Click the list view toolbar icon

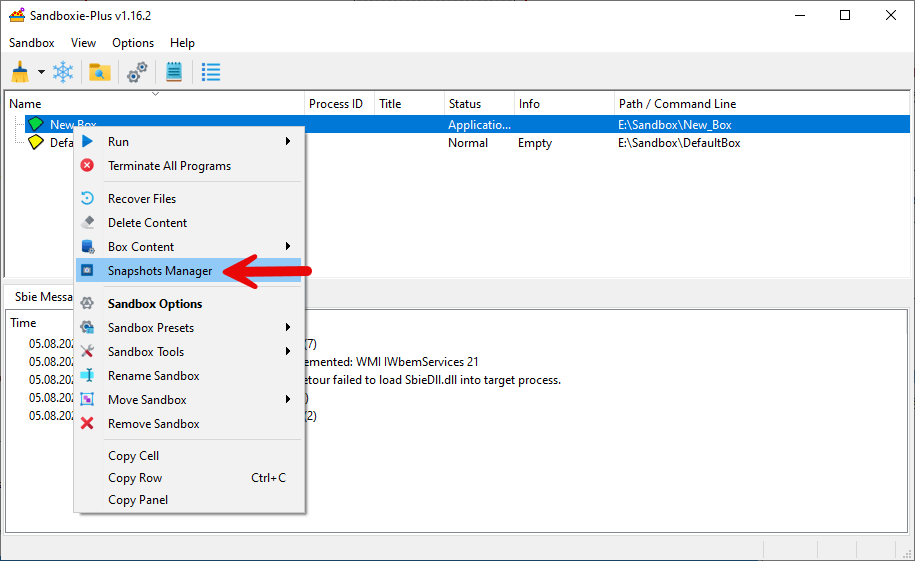(211, 72)
